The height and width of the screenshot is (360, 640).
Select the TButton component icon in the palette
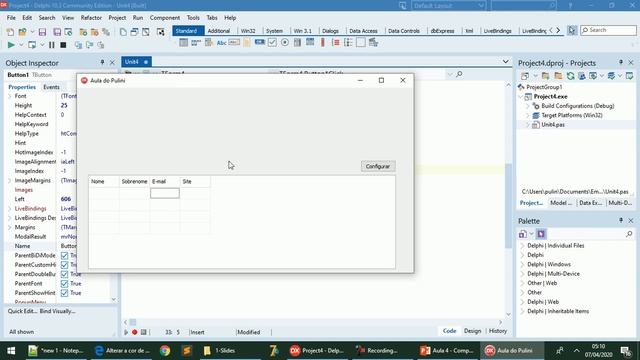260,42
